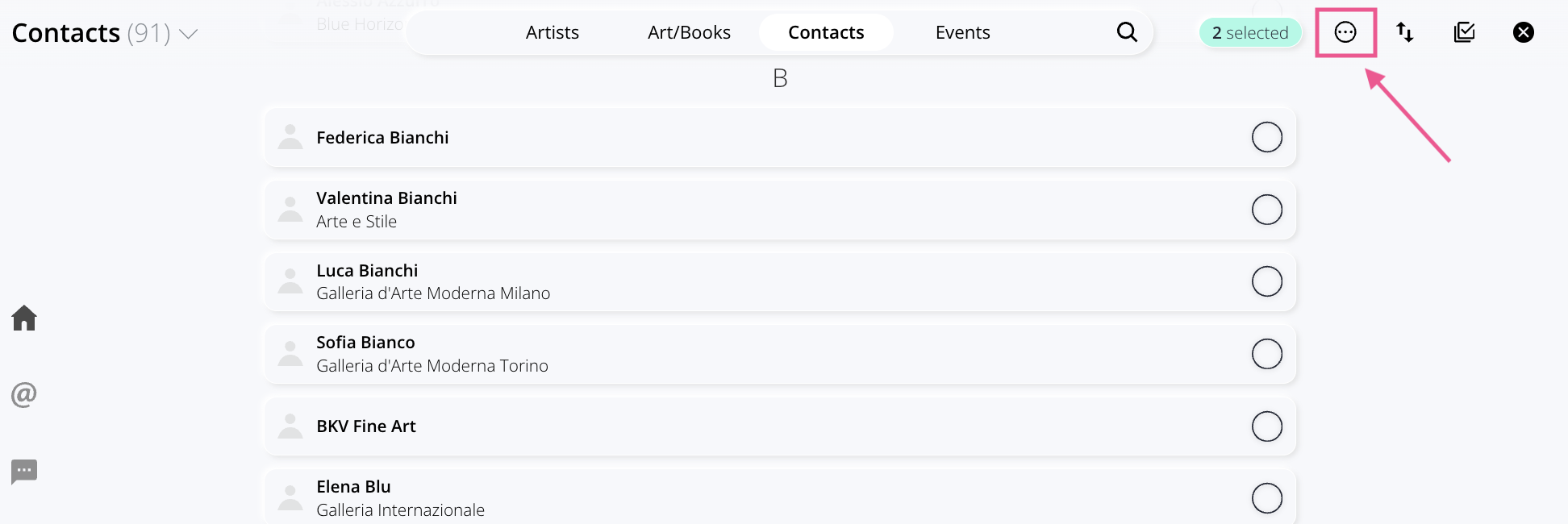Image resolution: width=1568 pixels, height=524 pixels.
Task: Close selection mode with the X icon
Action: [1524, 32]
